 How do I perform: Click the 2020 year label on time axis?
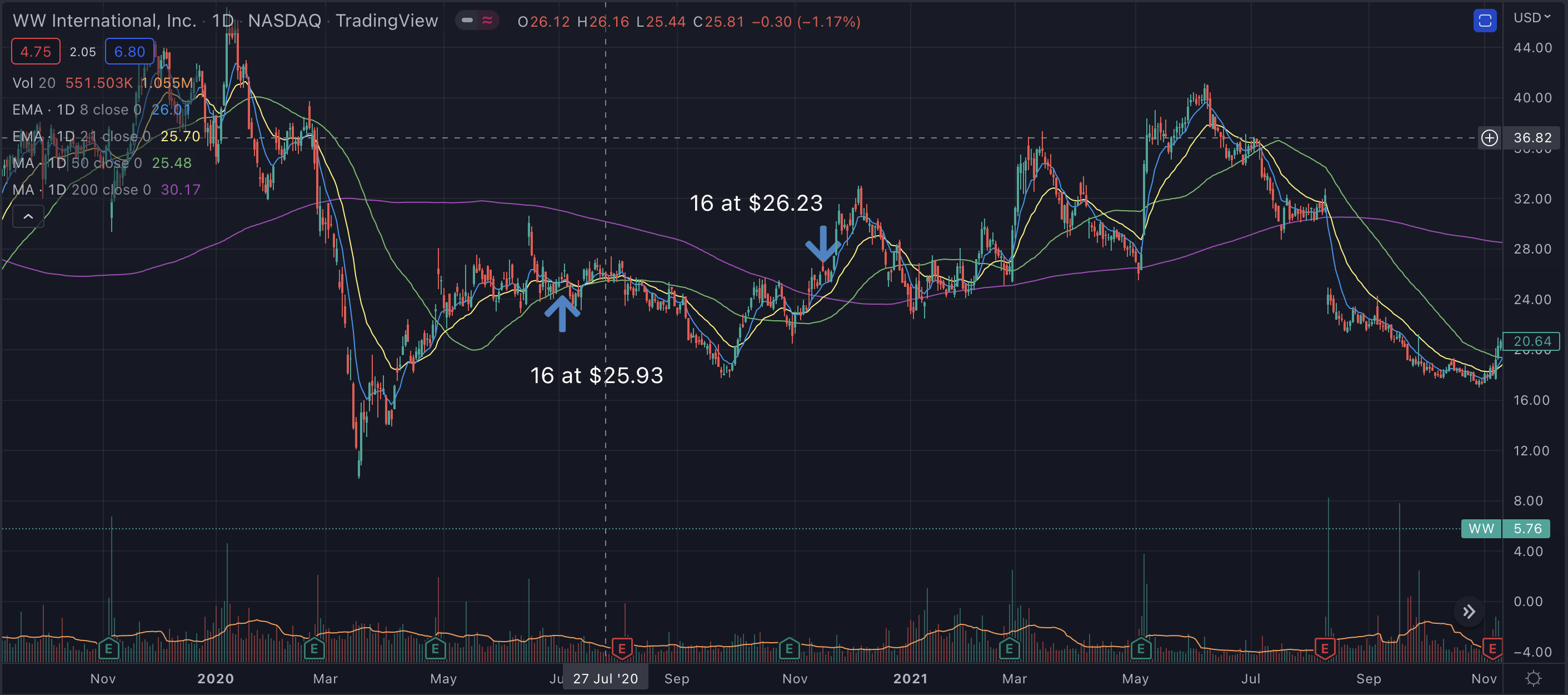(x=216, y=678)
